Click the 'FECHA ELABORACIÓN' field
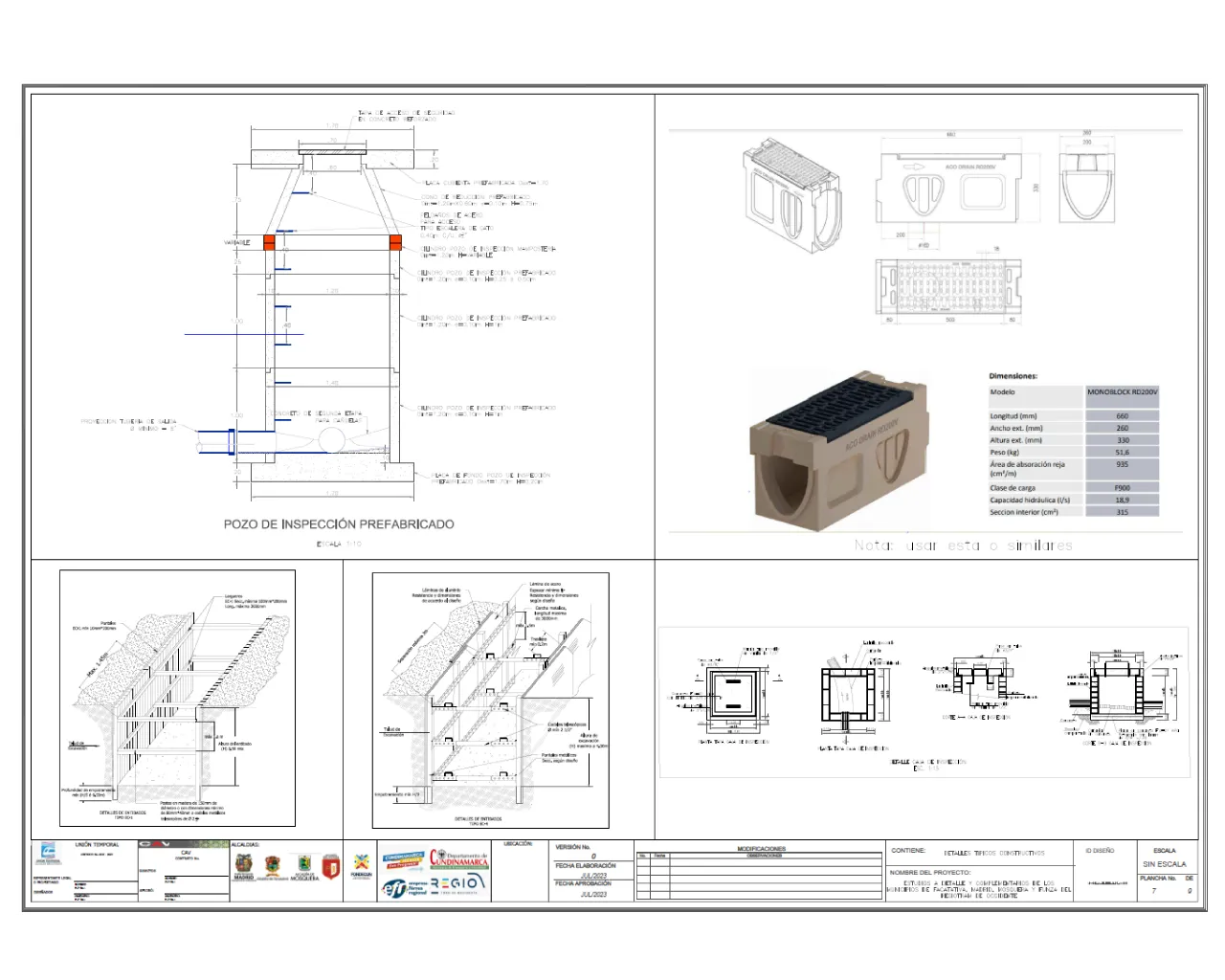This screenshot has height=980, width=1225. pos(585,865)
